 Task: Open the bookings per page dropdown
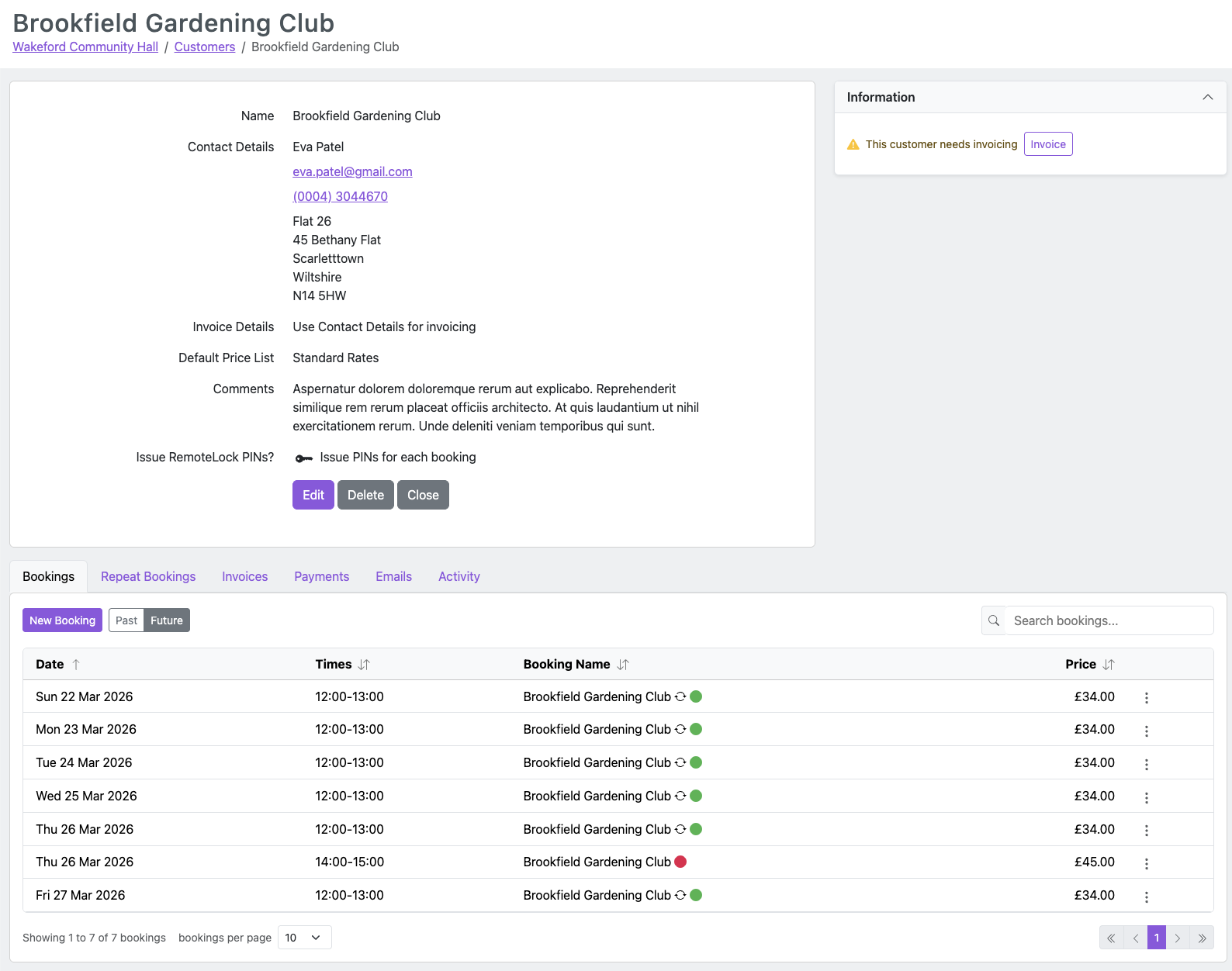click(x=304, y=938)
